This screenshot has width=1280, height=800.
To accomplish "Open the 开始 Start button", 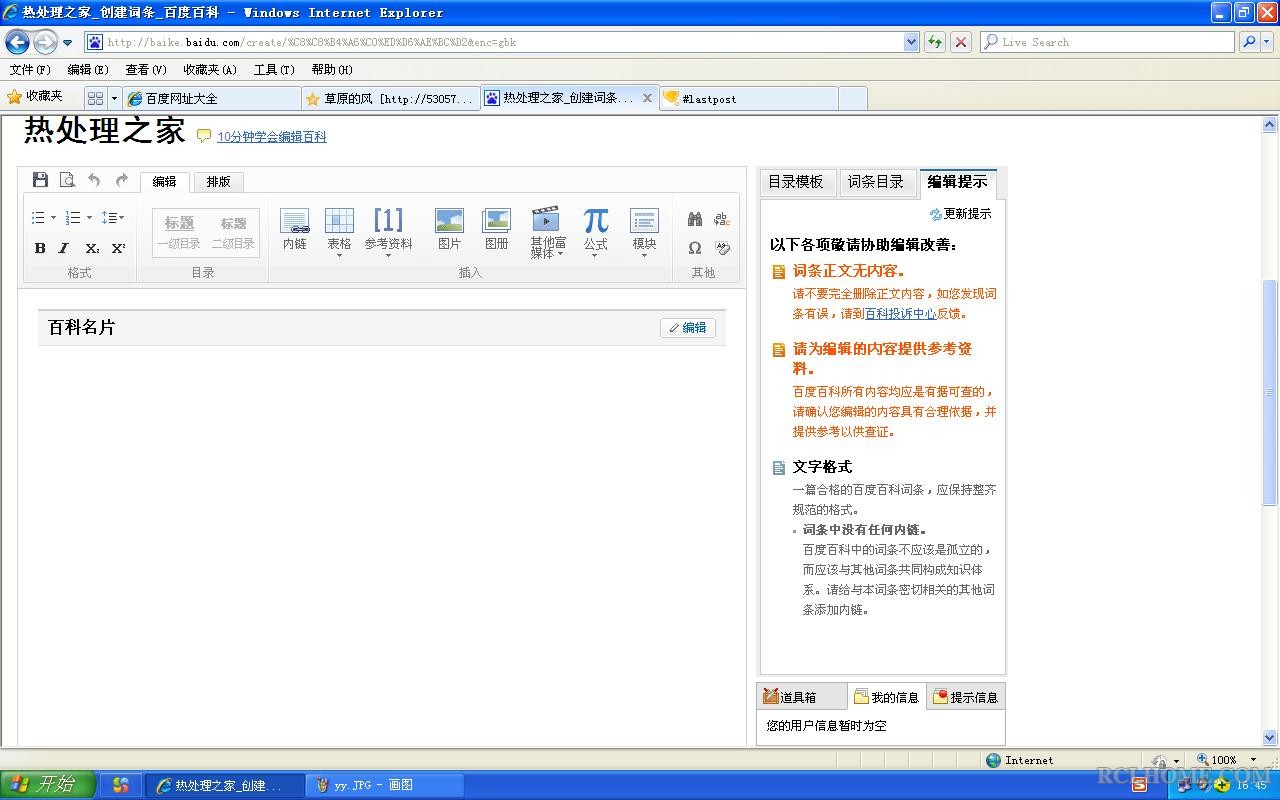I will tap(48, 785).
